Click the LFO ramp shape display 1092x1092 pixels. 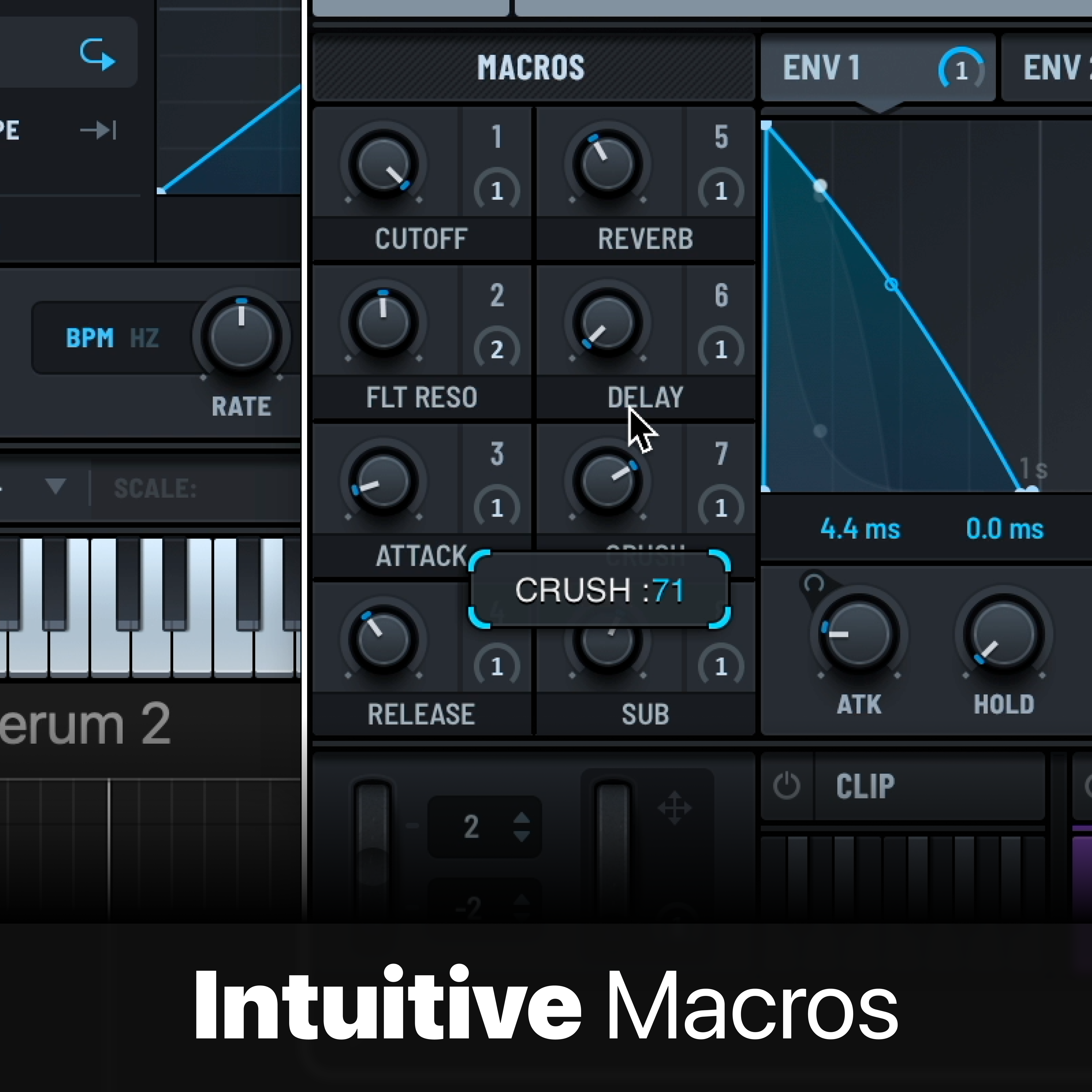pyautogui.click(x=229, y=97)
